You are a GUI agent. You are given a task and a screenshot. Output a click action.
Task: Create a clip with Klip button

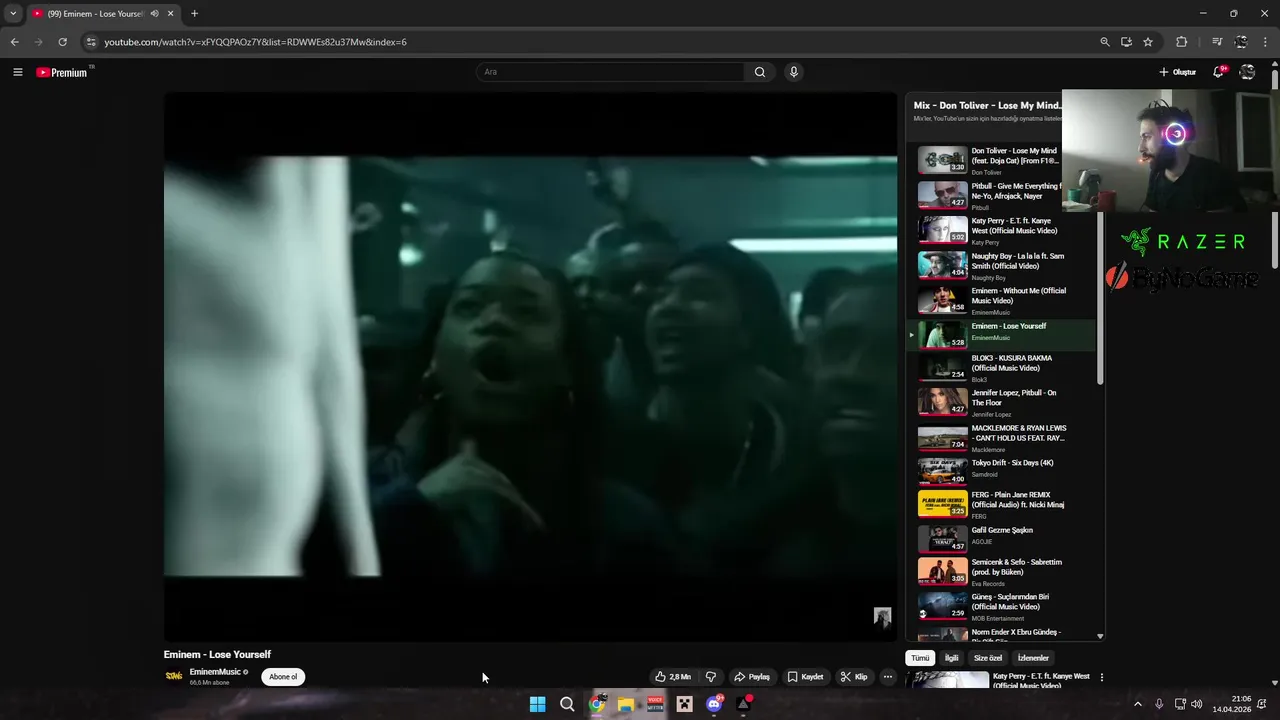click(854, 677)
